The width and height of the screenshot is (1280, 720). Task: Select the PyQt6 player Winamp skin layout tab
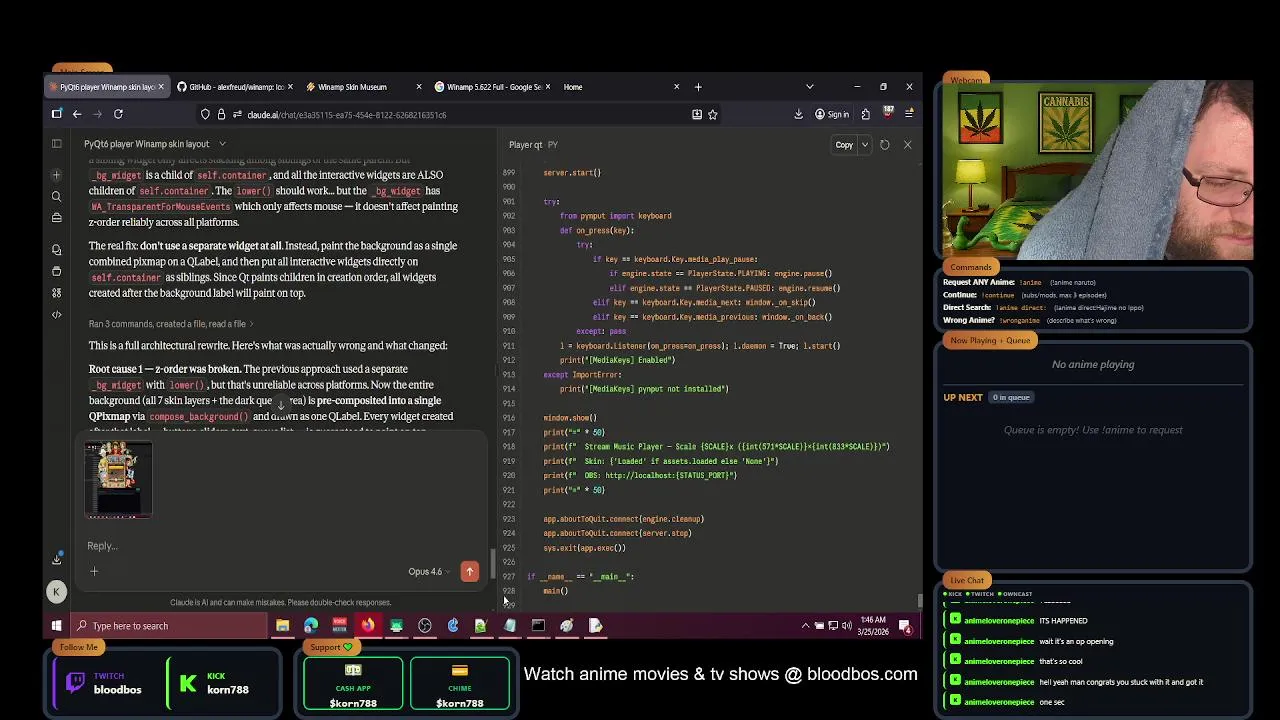point(106,87)
